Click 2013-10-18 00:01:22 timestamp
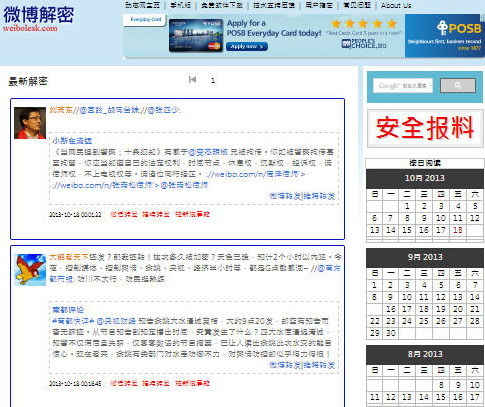 (75, 214)
